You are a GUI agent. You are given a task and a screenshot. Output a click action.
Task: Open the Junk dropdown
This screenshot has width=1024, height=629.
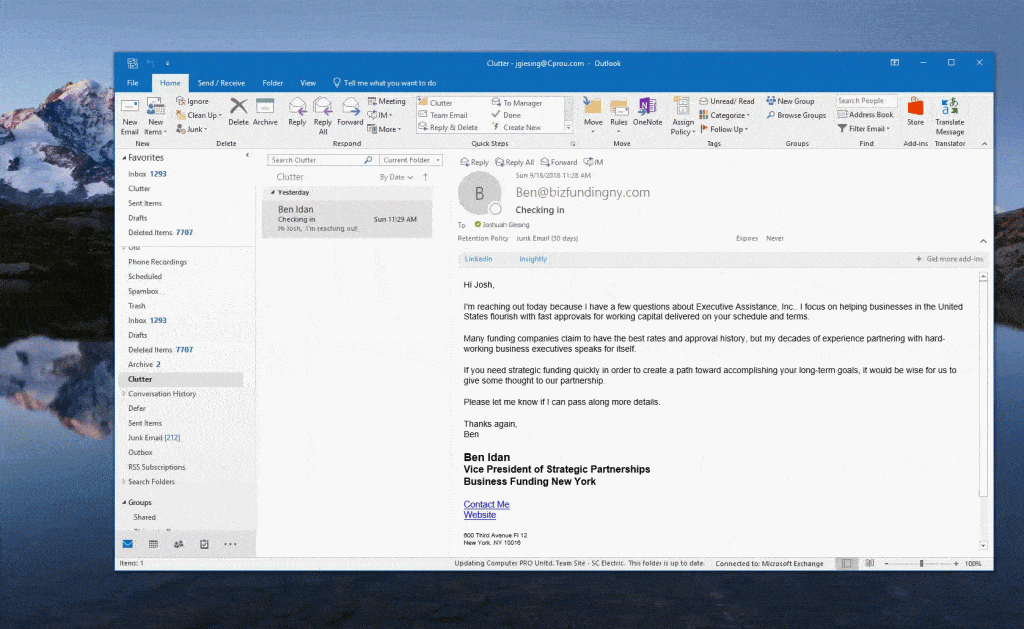191,129
